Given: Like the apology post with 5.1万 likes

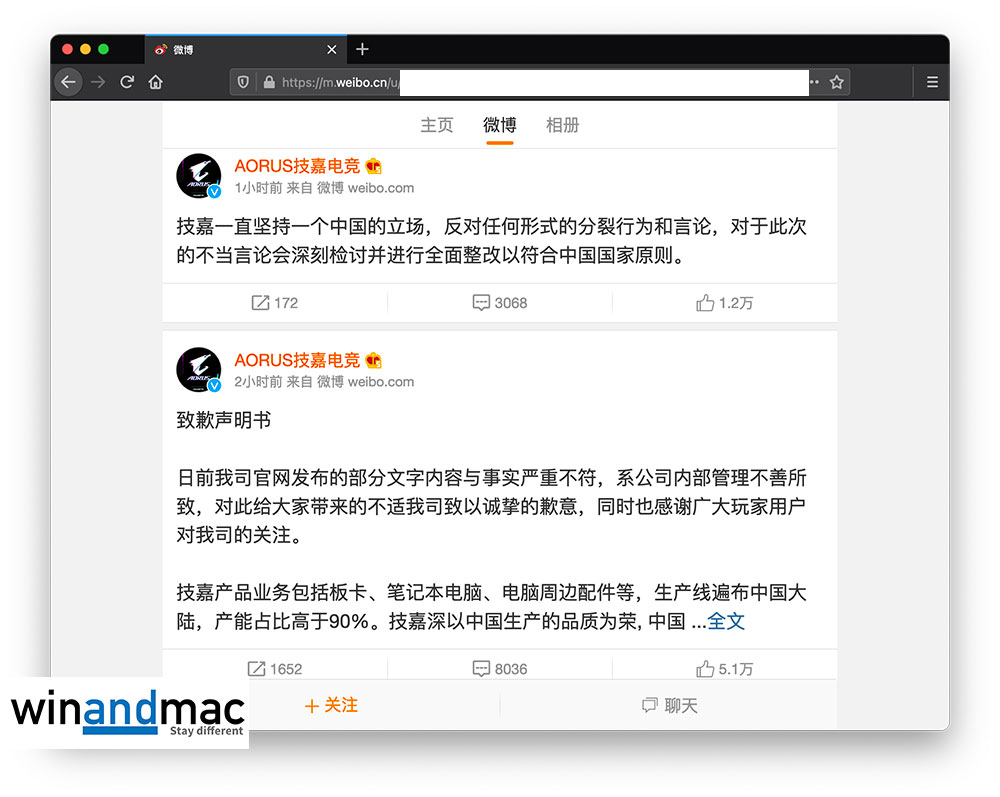Looking at the screenshot, I should click(x=724, y=669).
